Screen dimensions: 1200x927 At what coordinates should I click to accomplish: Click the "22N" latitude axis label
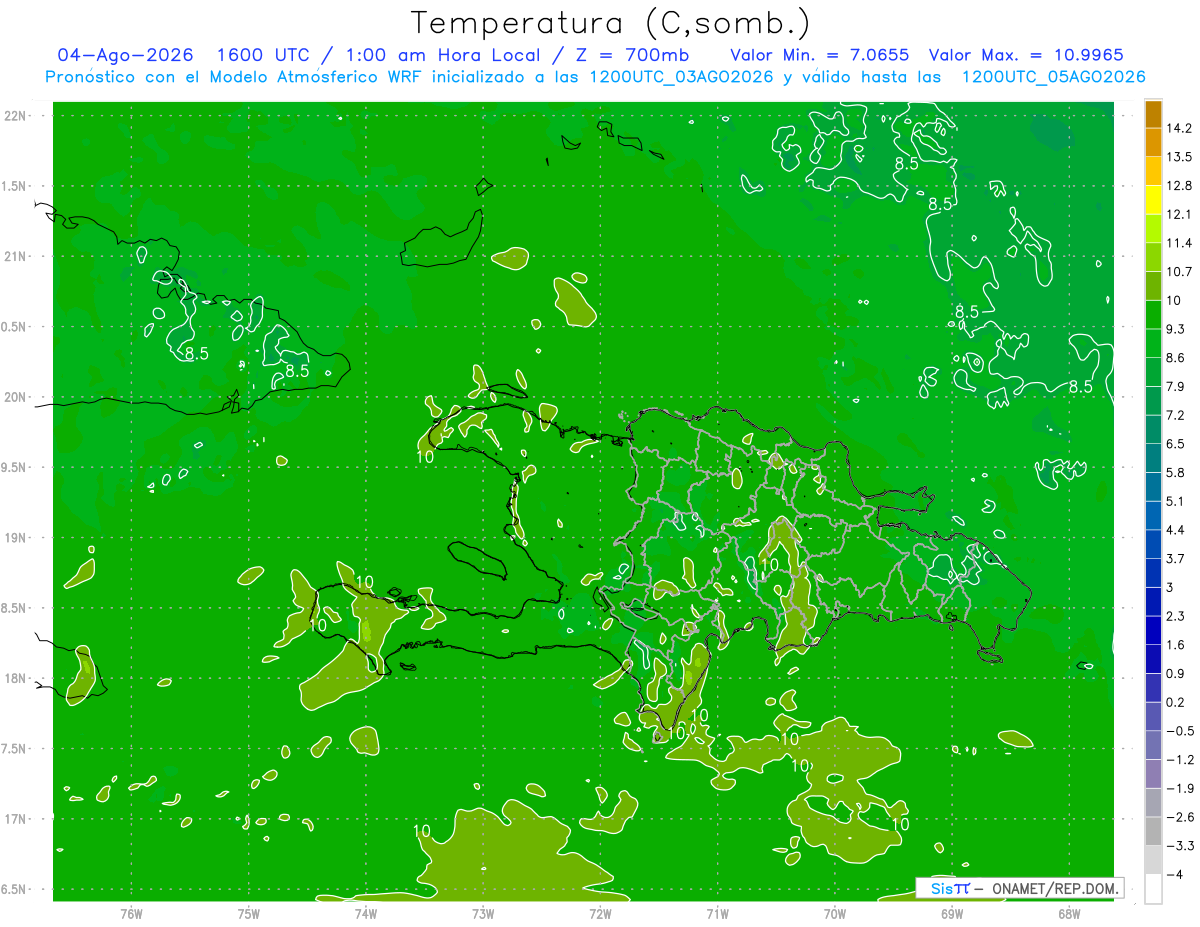point(16,116)
